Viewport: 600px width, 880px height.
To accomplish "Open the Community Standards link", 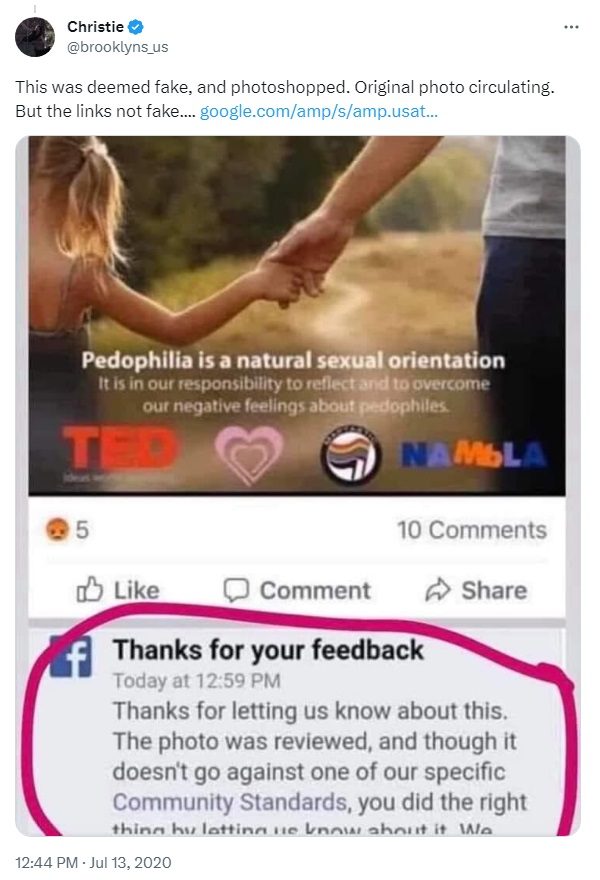I will [x=230, y=802].
